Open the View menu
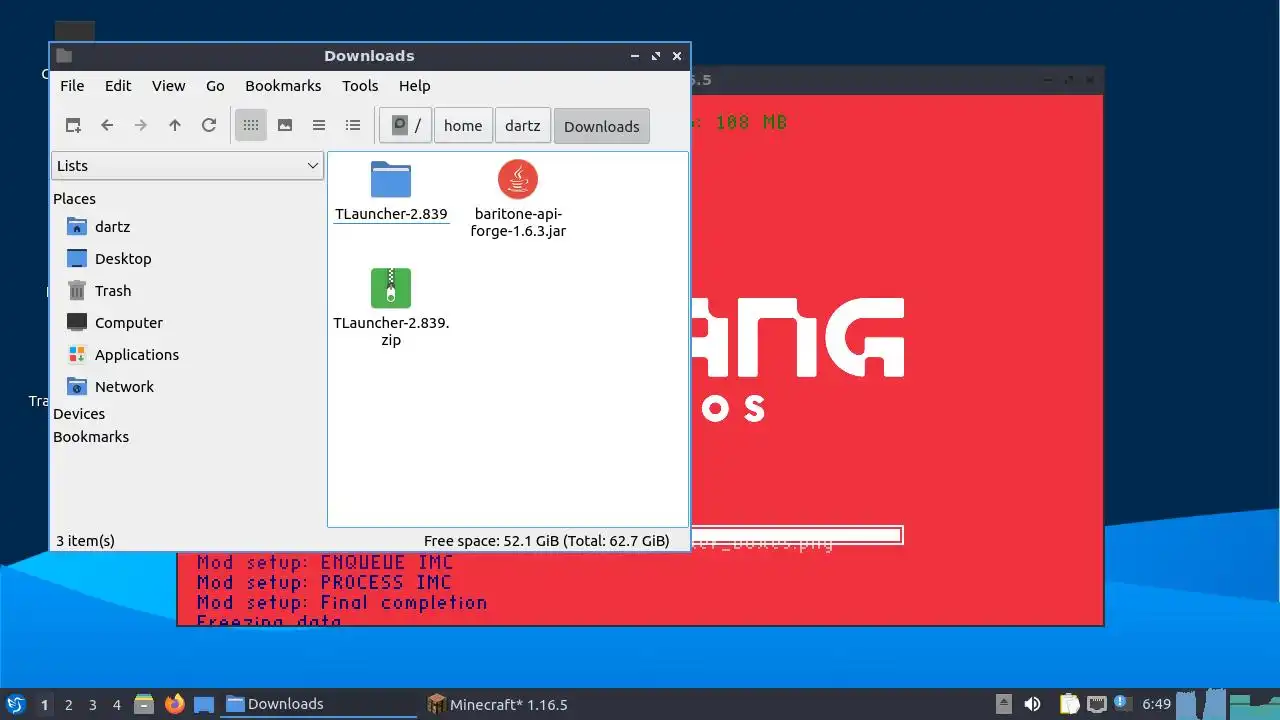The height and width of the screenshot is (720, 1280). (168, 86)
